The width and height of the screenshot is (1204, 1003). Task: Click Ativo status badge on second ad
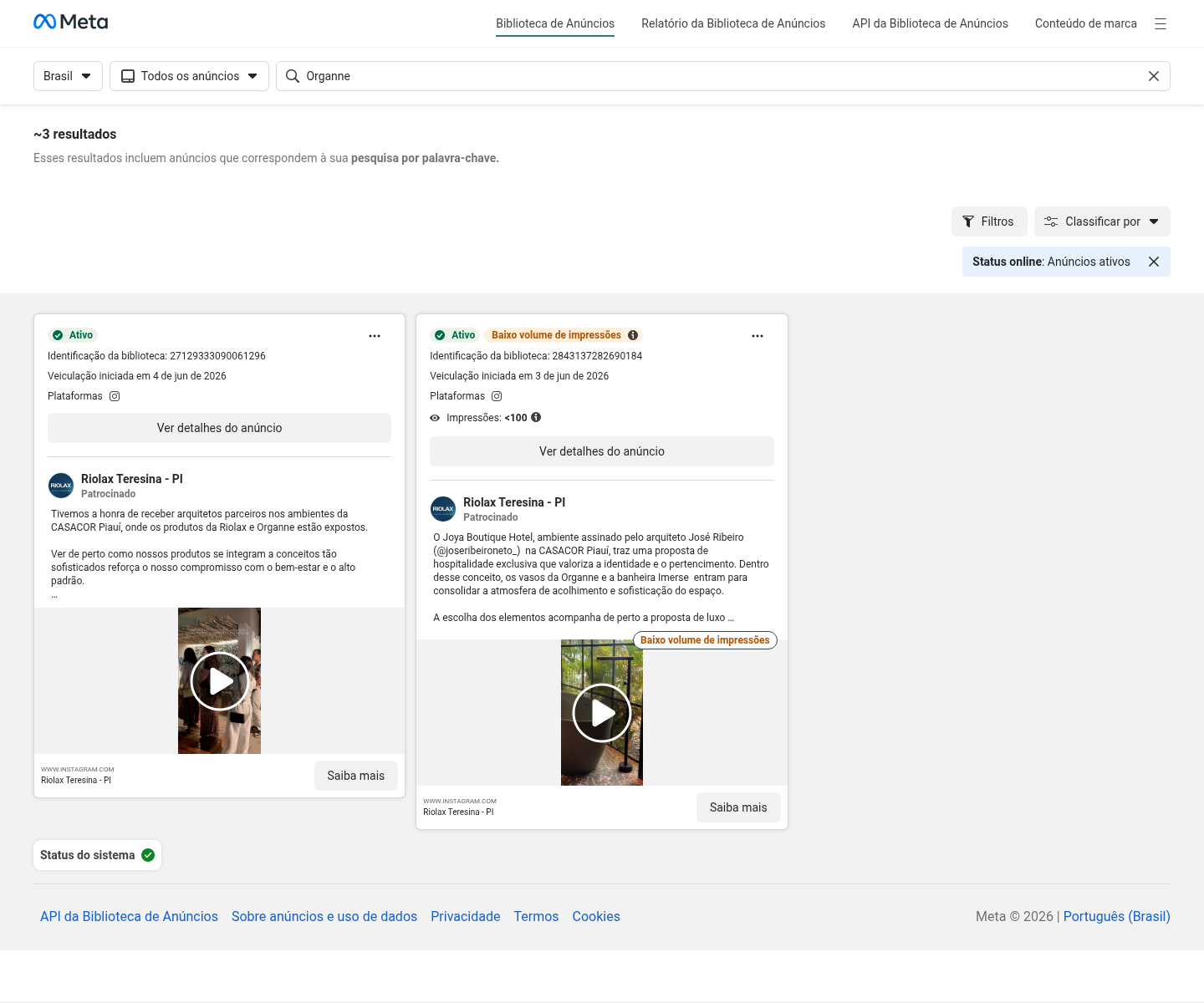pos(455,335)
